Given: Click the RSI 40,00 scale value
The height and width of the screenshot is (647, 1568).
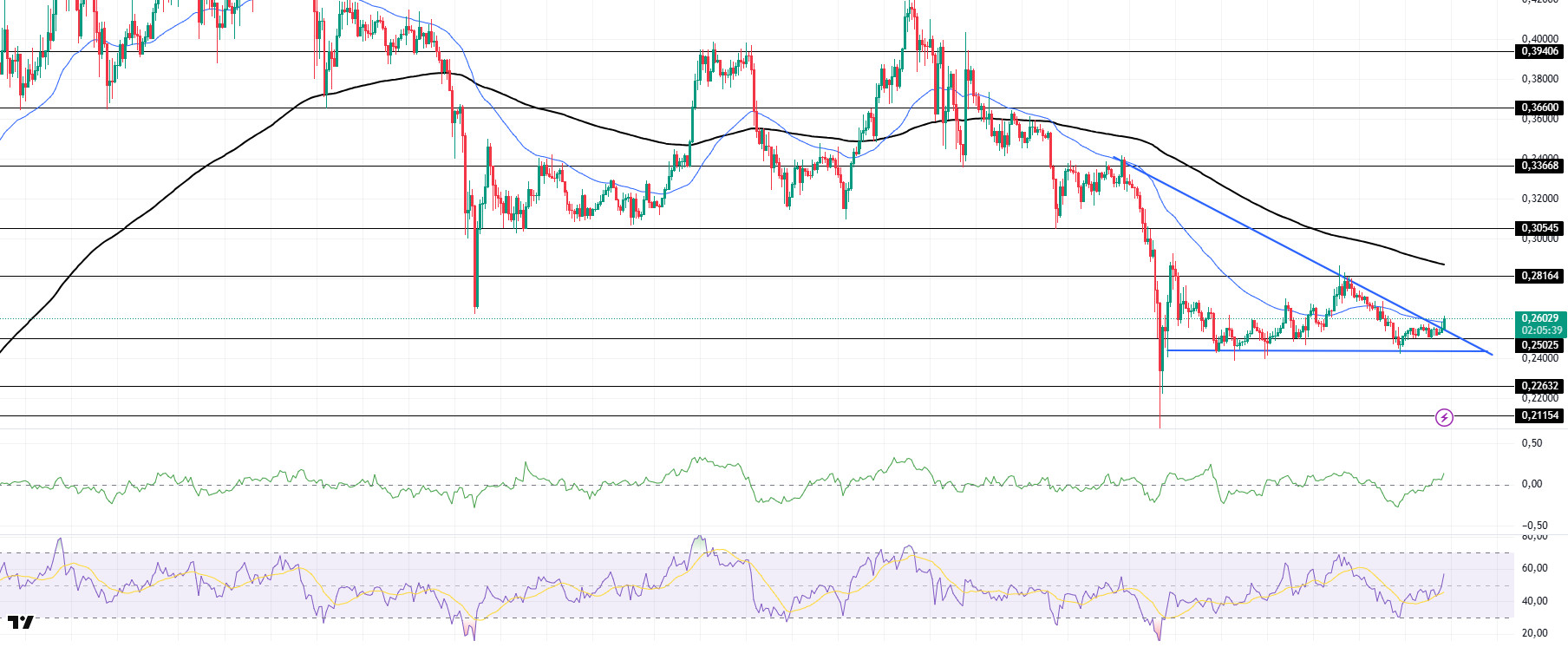Looking at the screenshot, I should click(1535, 601).
